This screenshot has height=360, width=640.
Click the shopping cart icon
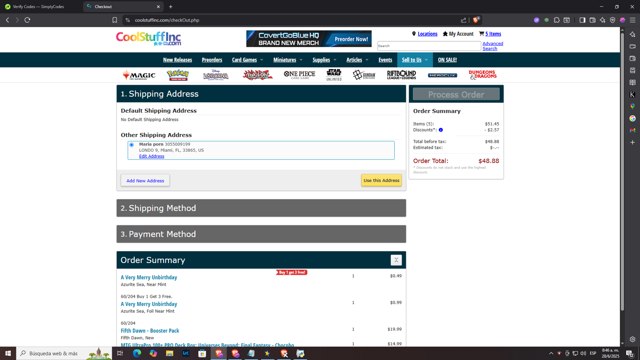[482, 34]
